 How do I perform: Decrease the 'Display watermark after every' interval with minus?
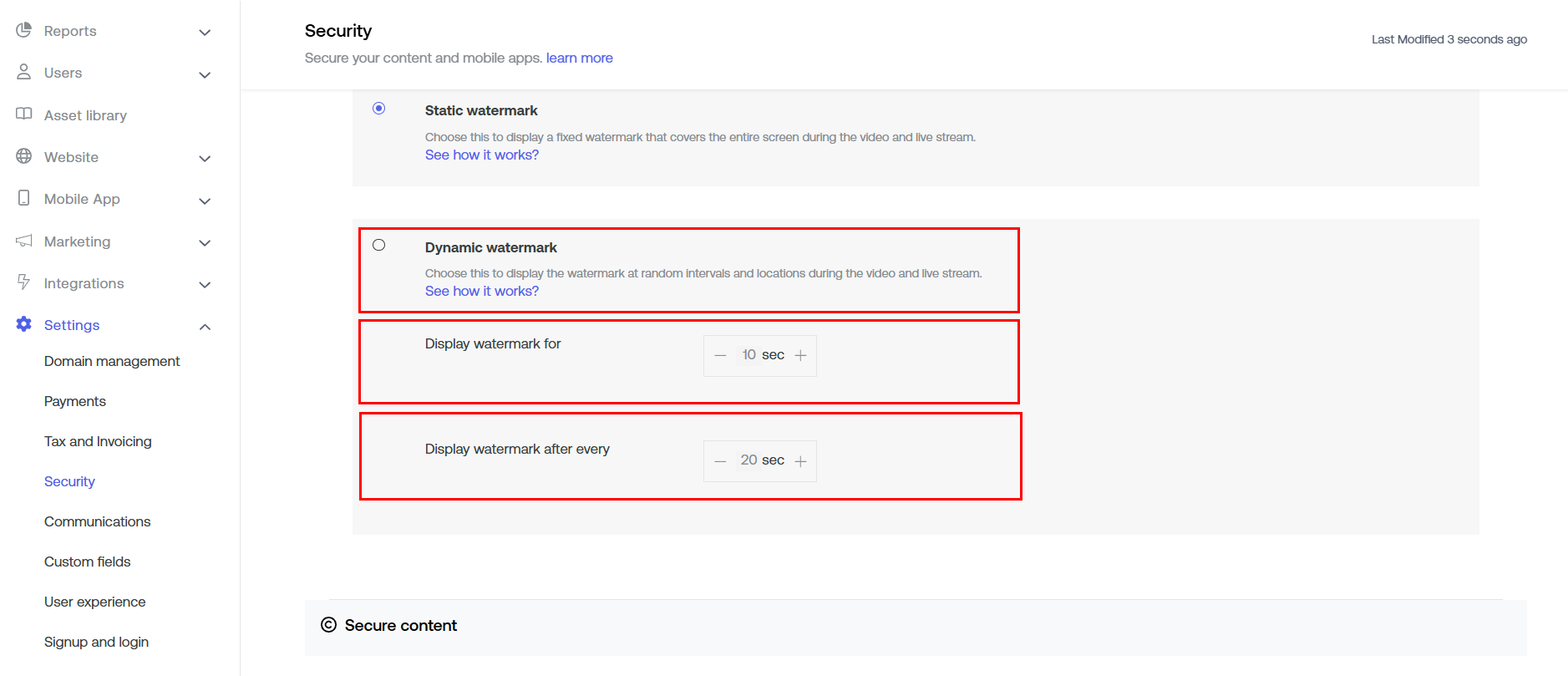click(x=720, y=461)
